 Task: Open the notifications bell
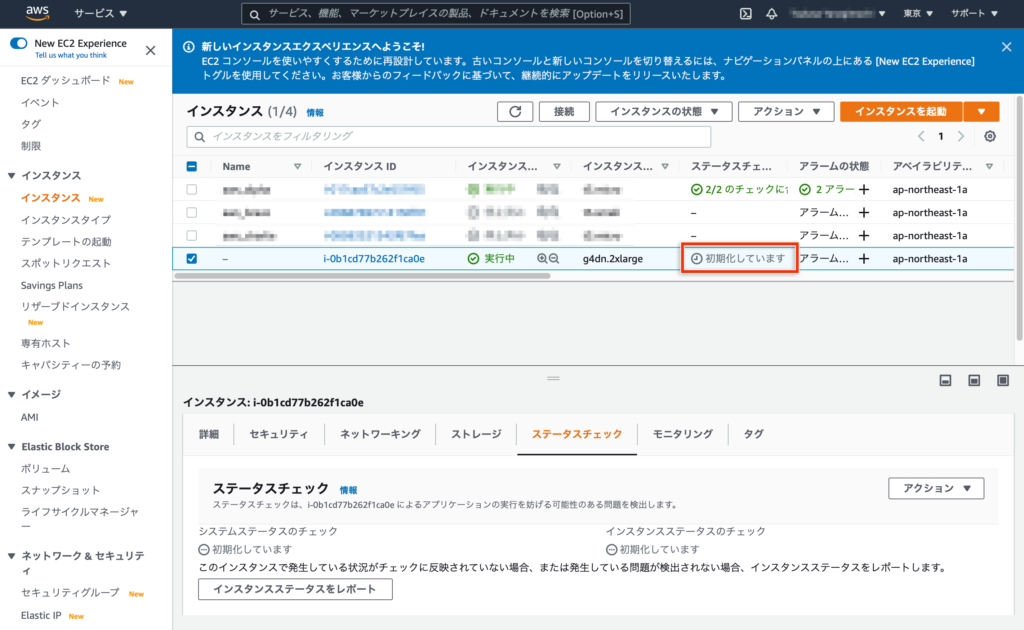click(771, 14)
